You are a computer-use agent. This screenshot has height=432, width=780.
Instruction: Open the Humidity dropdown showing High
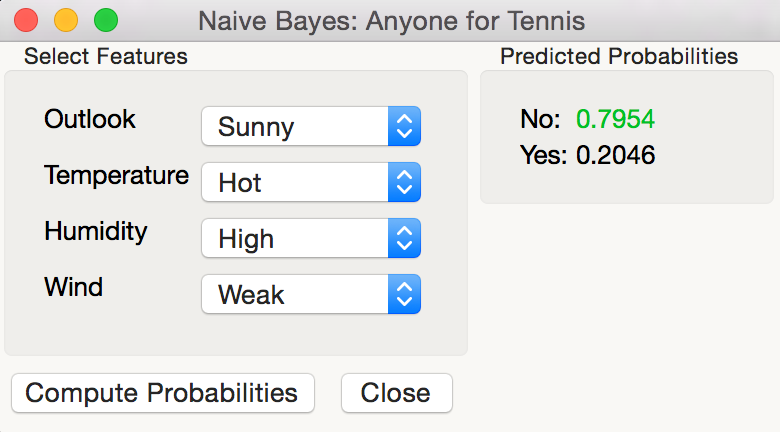click(x=295, y=239)
